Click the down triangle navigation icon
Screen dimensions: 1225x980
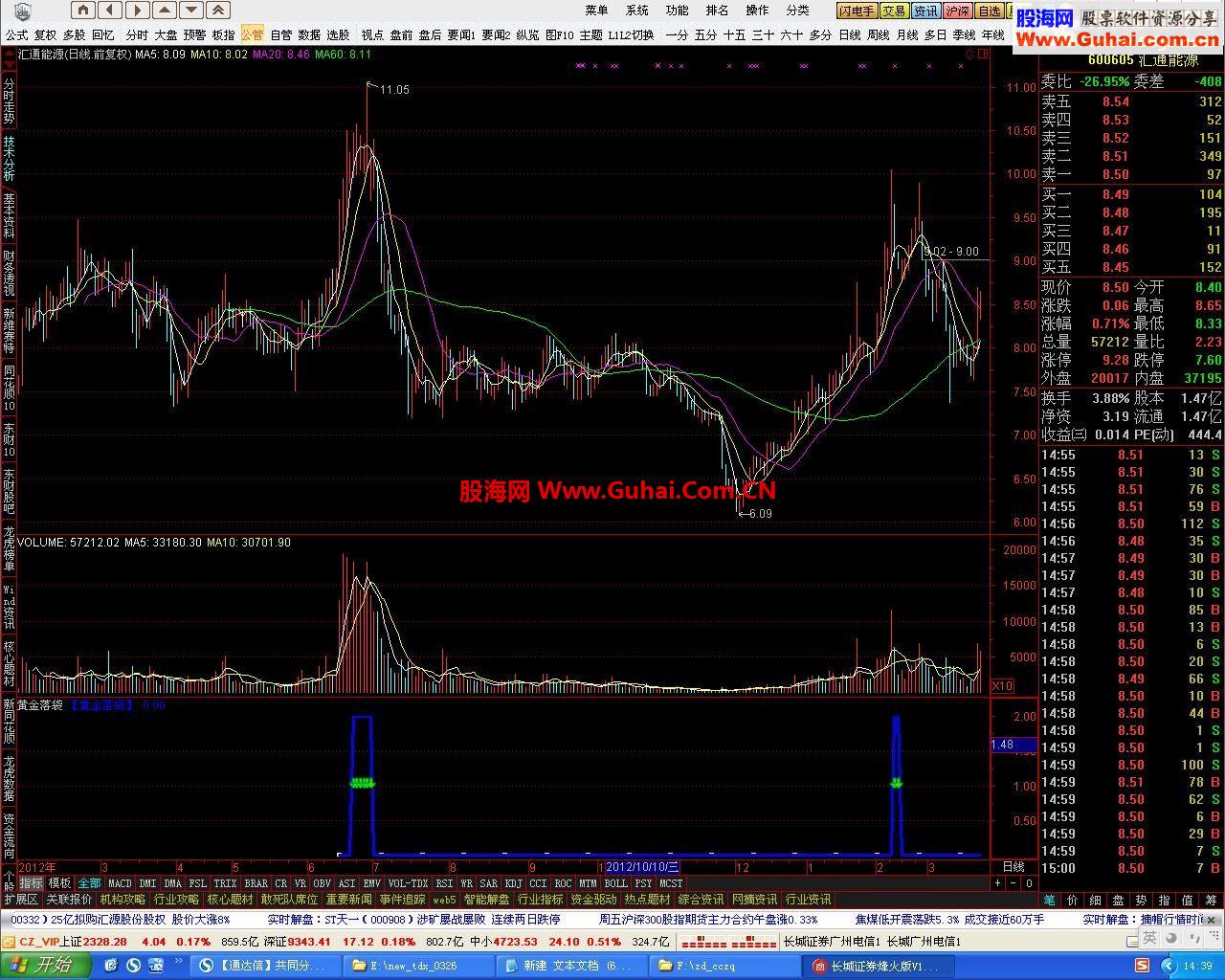[x=191, y=11]
